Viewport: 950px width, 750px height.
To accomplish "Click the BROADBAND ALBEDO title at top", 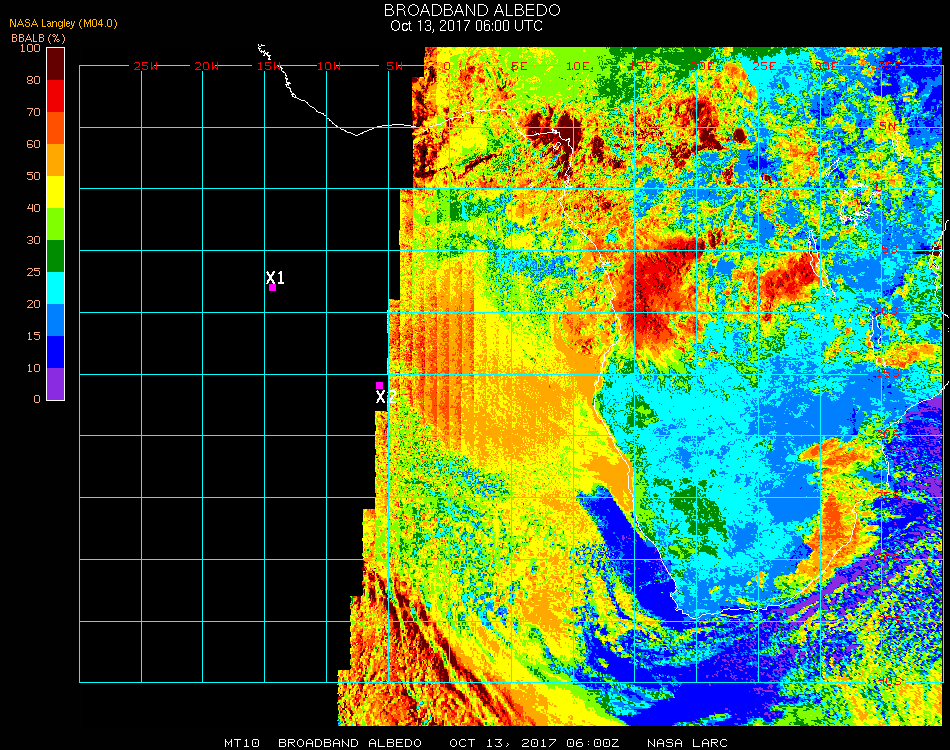I will point(472,10).
